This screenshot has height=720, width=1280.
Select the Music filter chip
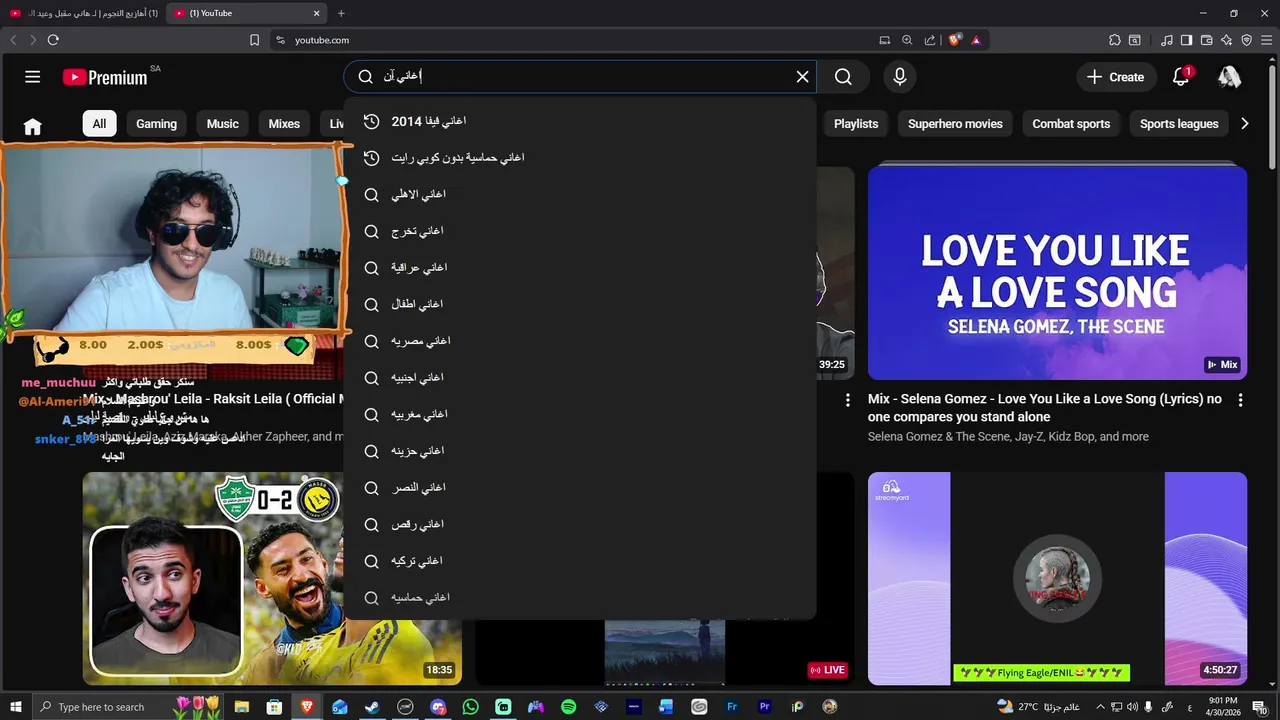click(x=222, y=124)
